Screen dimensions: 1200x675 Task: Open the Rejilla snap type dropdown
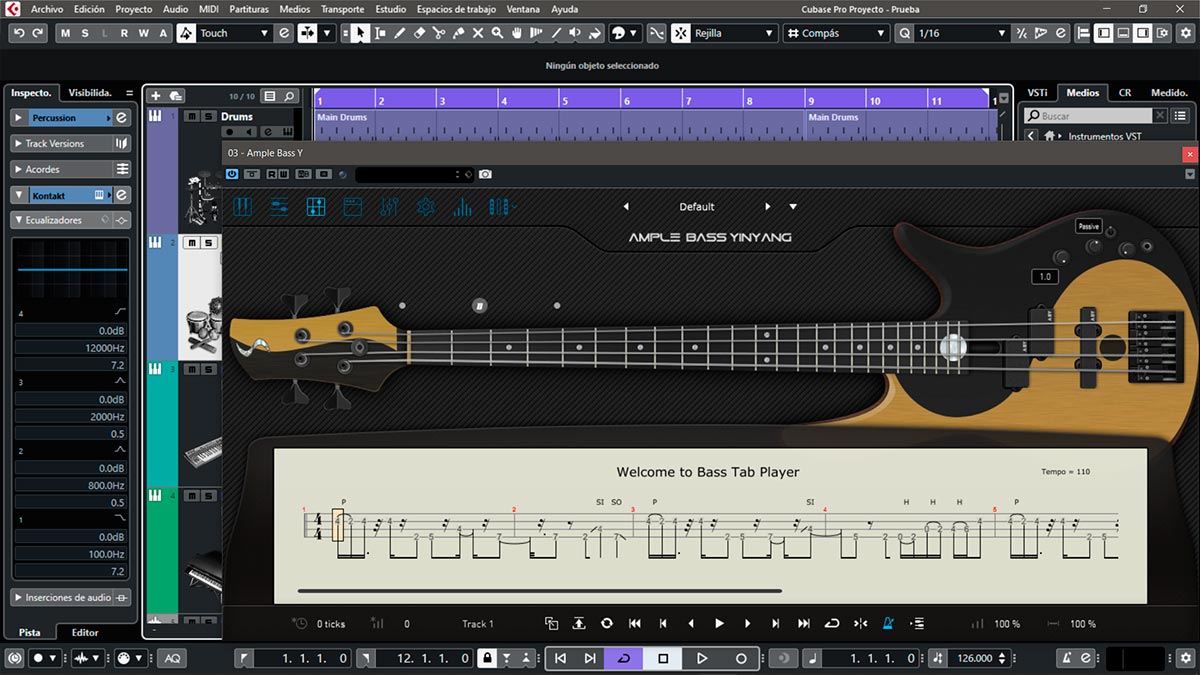point(734,33)
